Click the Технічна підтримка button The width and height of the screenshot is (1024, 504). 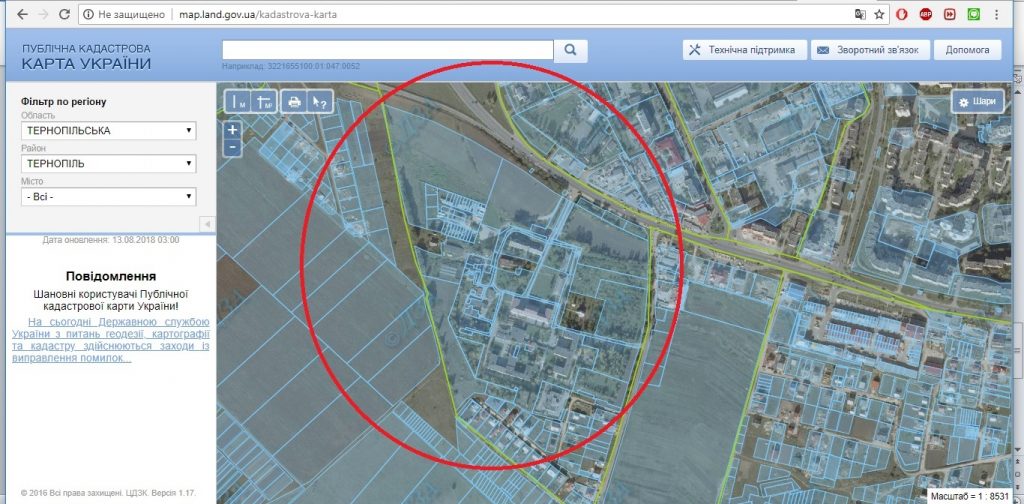(x=744, y=50)
